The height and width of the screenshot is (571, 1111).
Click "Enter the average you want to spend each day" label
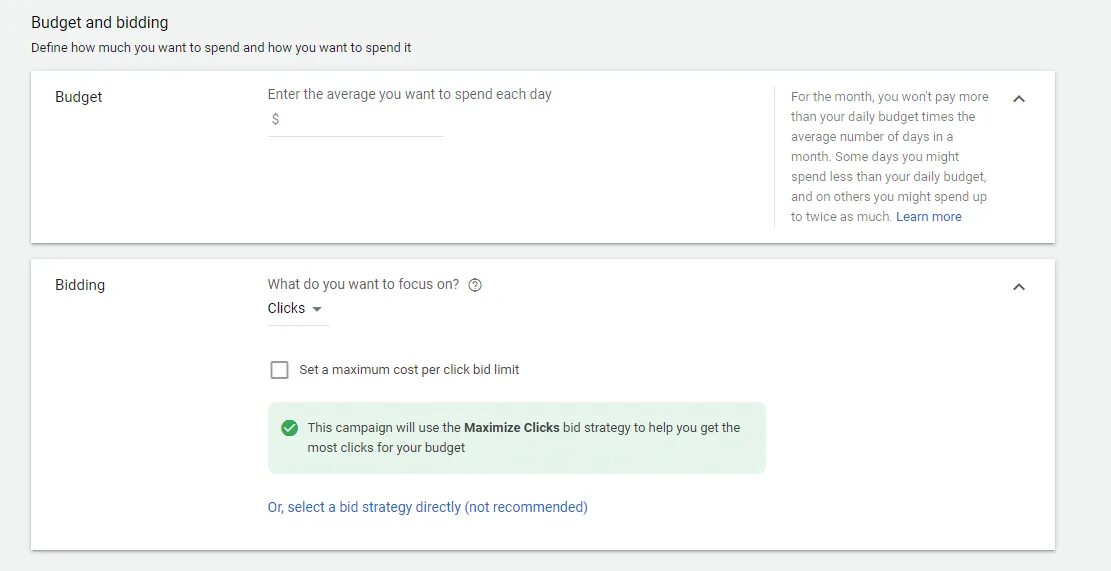[409, 94]
